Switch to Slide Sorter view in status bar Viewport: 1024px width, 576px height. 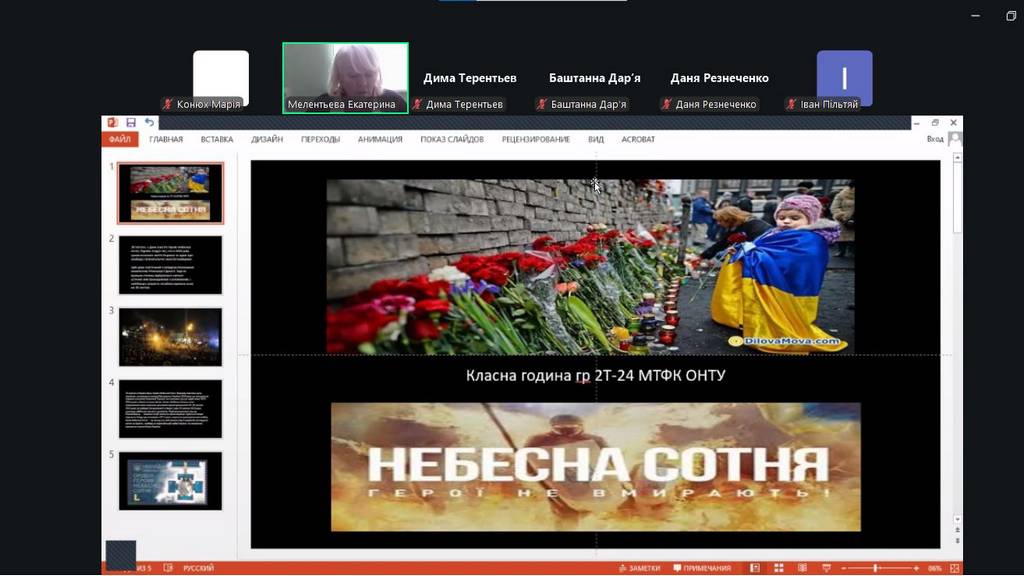point(777,568)
